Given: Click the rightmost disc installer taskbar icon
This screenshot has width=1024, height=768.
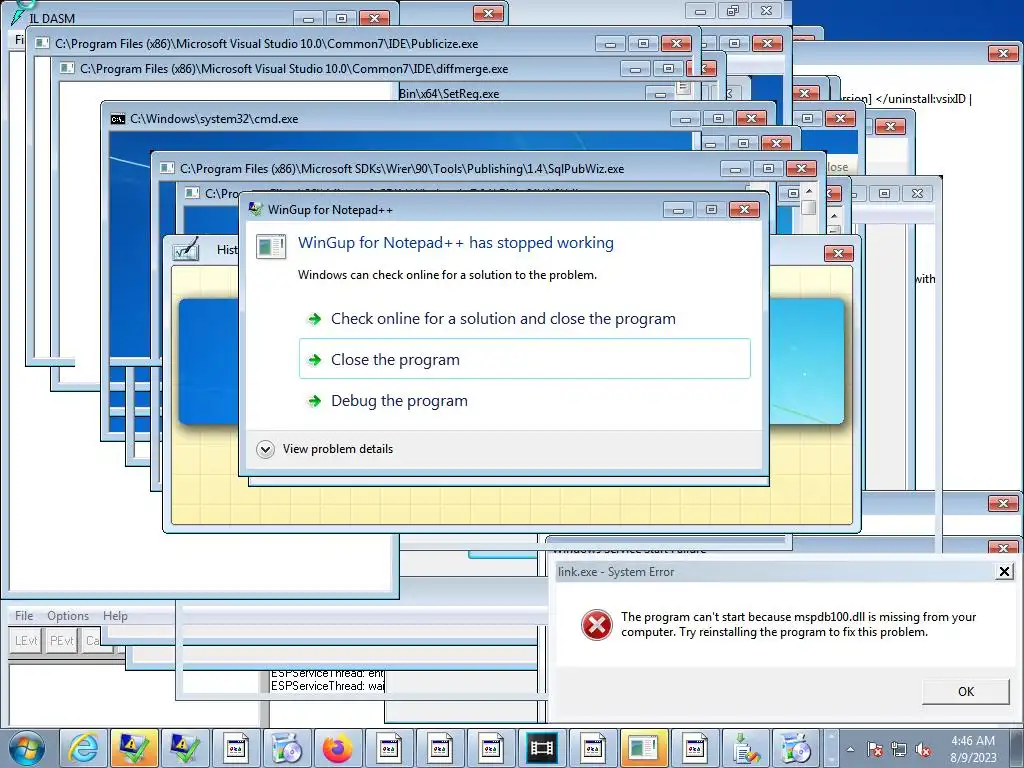Looking at the screenshot, I should (x=796, y=748).
